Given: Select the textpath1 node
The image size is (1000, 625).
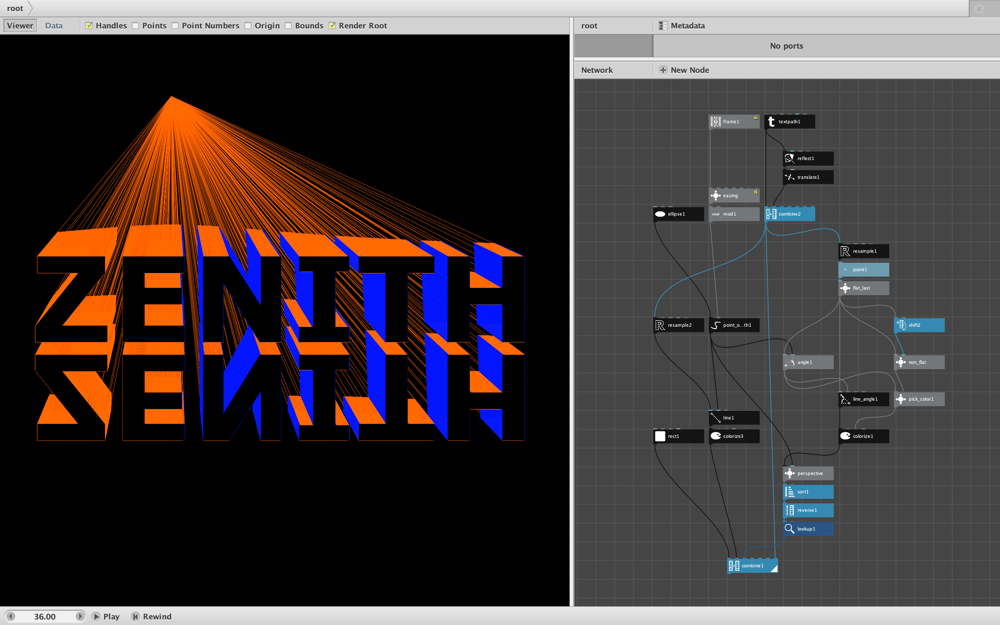Looking at the screenshot, I should click(790, 121).
